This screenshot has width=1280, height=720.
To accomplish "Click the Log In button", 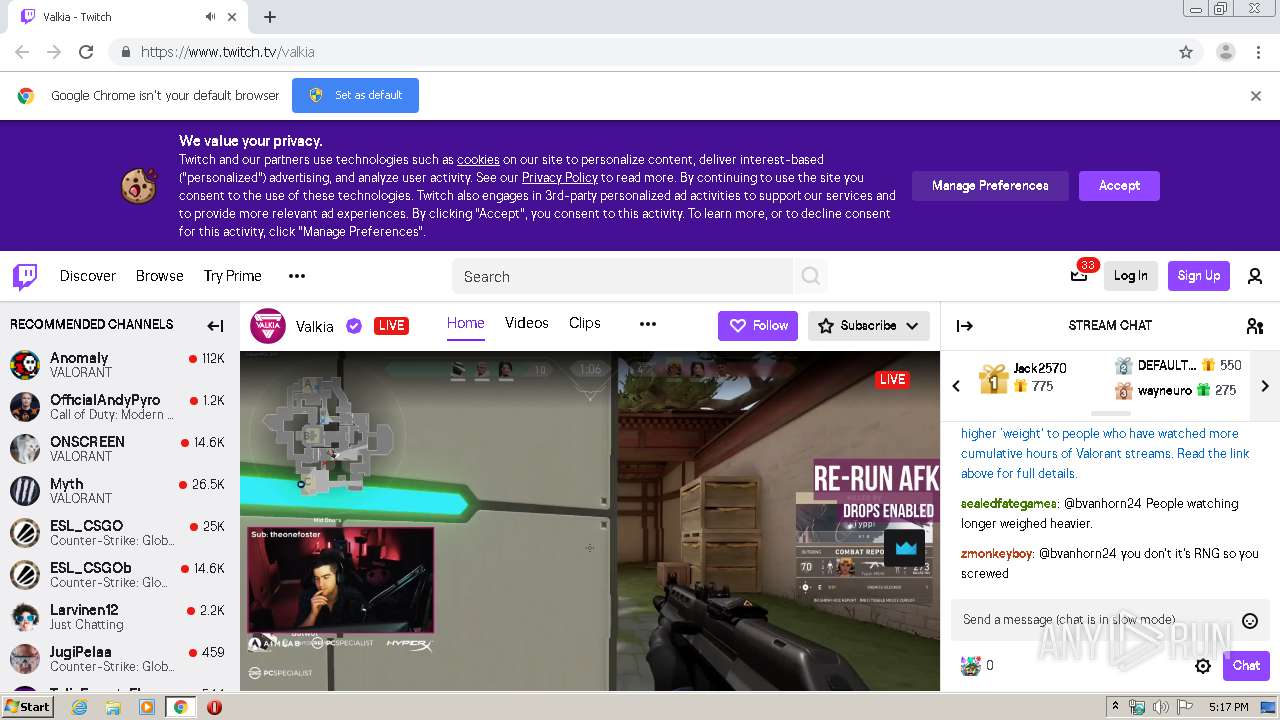I will pyautogui.click(x=1131, y=276).
